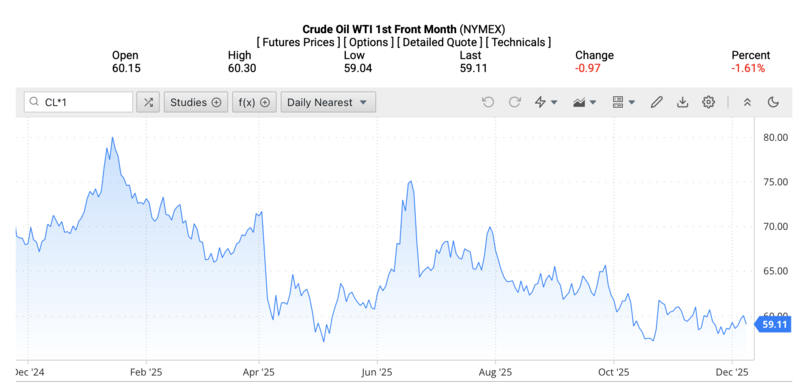The image size is (800, 382).
Task: Select the pencil drawing tool
Action: [x=657, y=102]
